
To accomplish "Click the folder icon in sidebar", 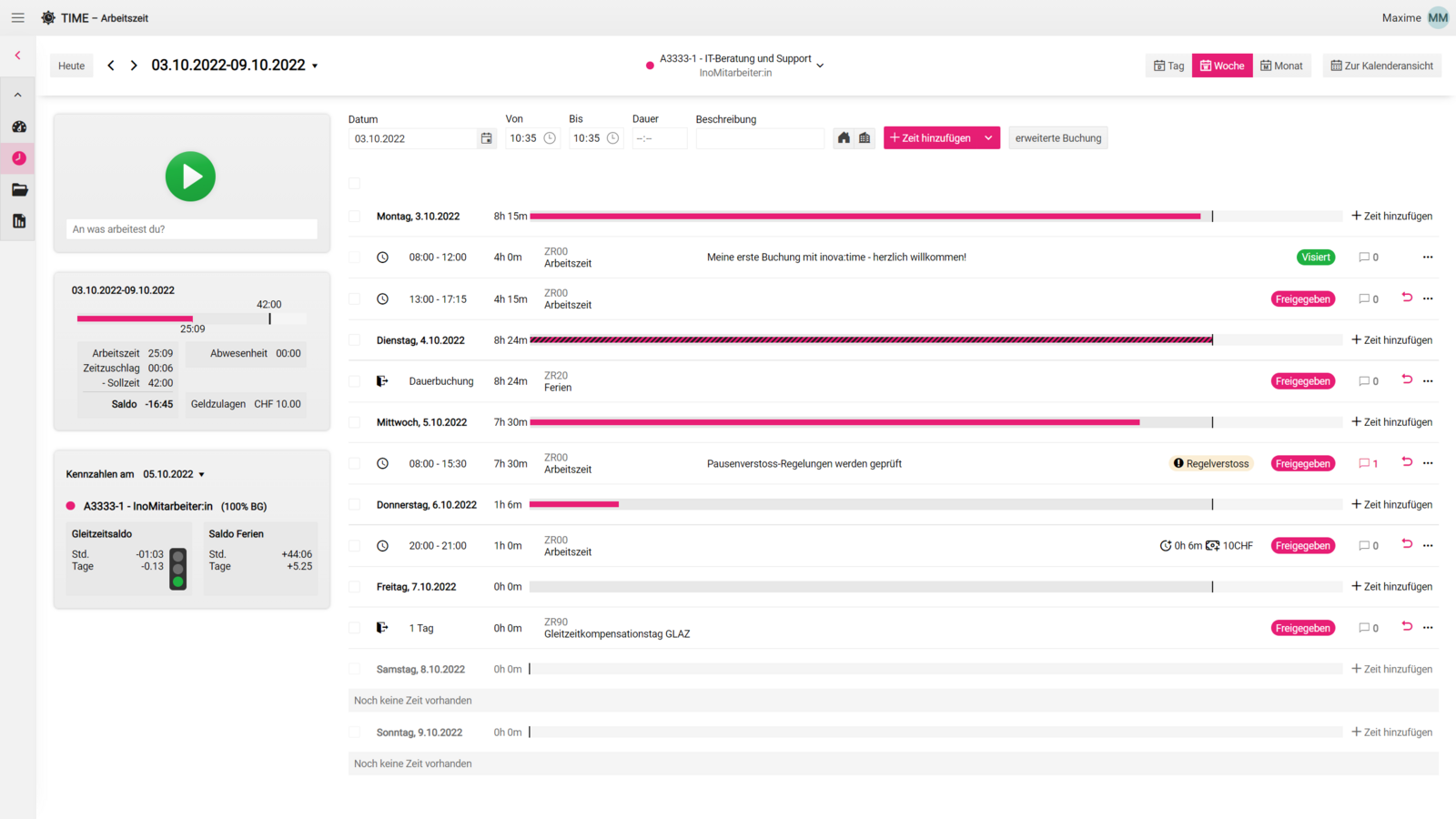I will [19, 189].
